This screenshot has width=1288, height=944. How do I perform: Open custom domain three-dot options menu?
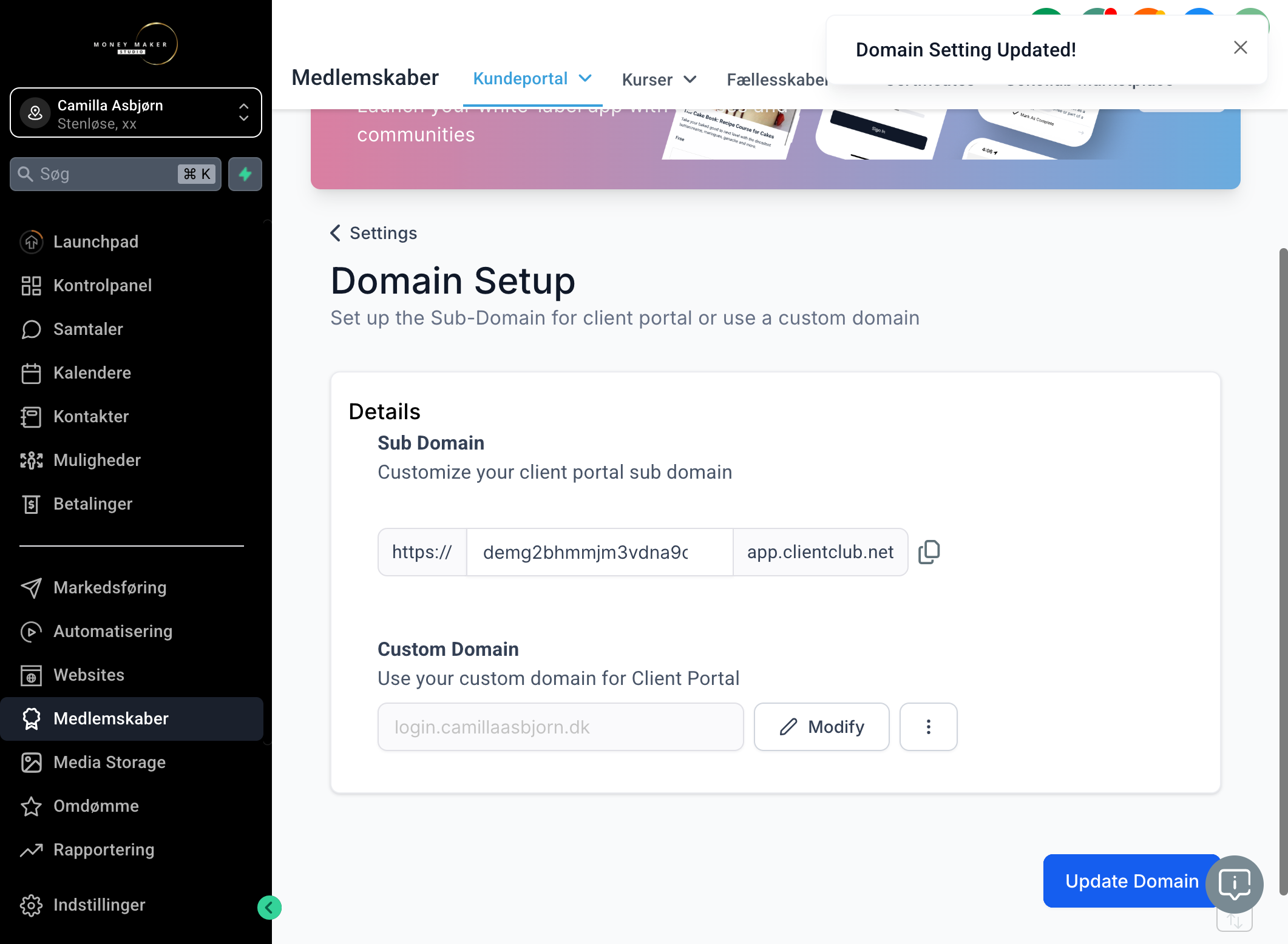[x=929, y=727]
